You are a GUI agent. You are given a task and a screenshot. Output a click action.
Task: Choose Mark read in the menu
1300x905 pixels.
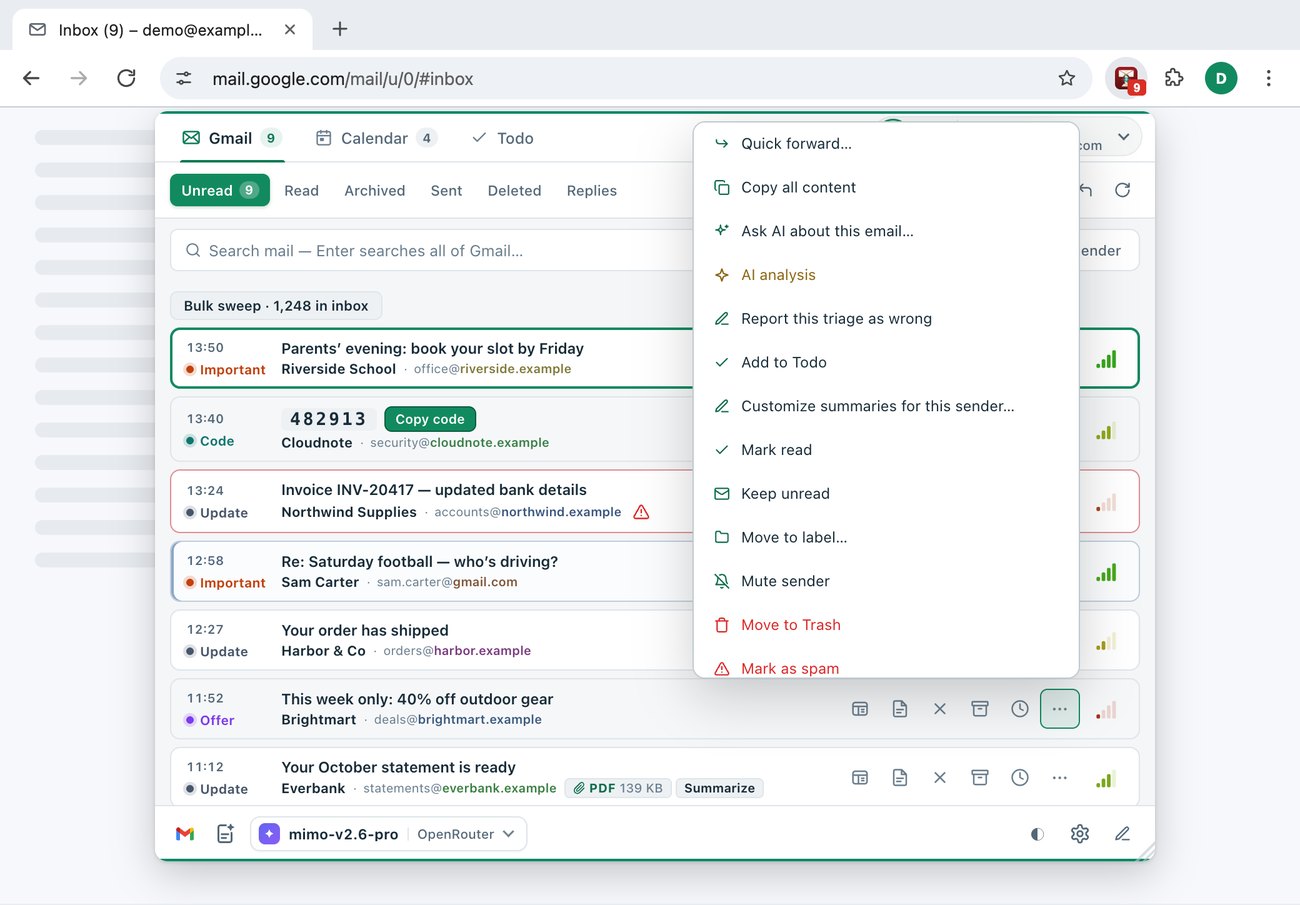(x=886, y=450)
